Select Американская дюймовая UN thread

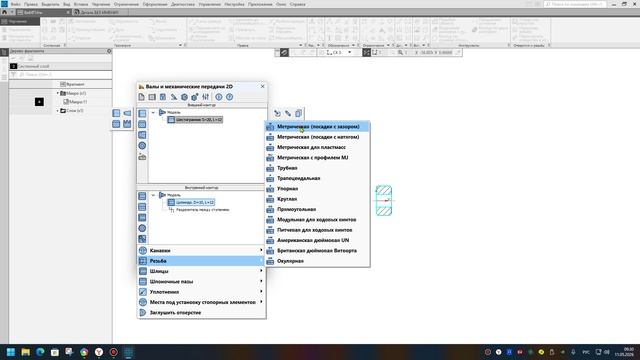click(x=318, y=240)
